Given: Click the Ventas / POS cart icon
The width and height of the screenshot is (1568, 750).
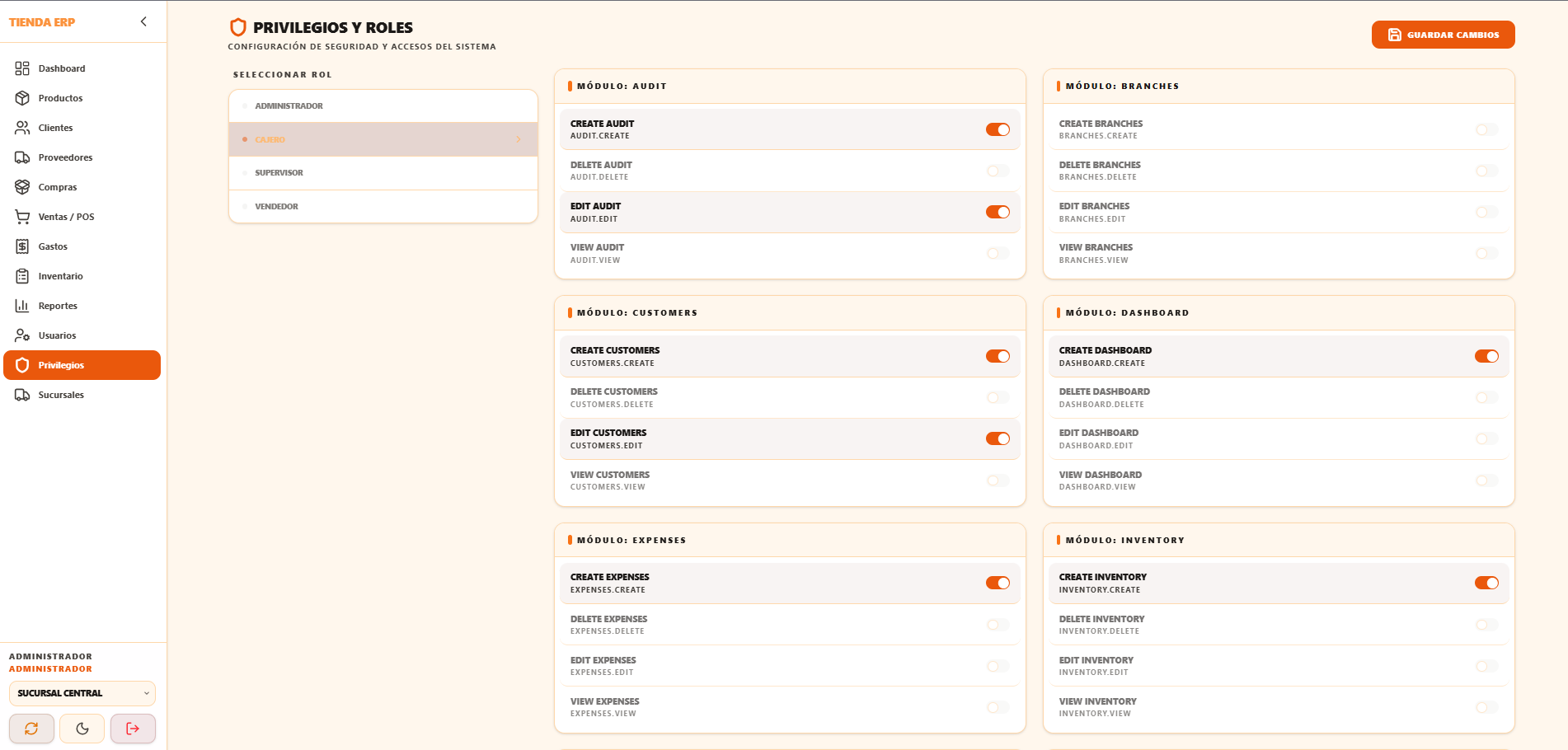Looking at the screenshot, I should pyautogui.click(x=22, y=217).
